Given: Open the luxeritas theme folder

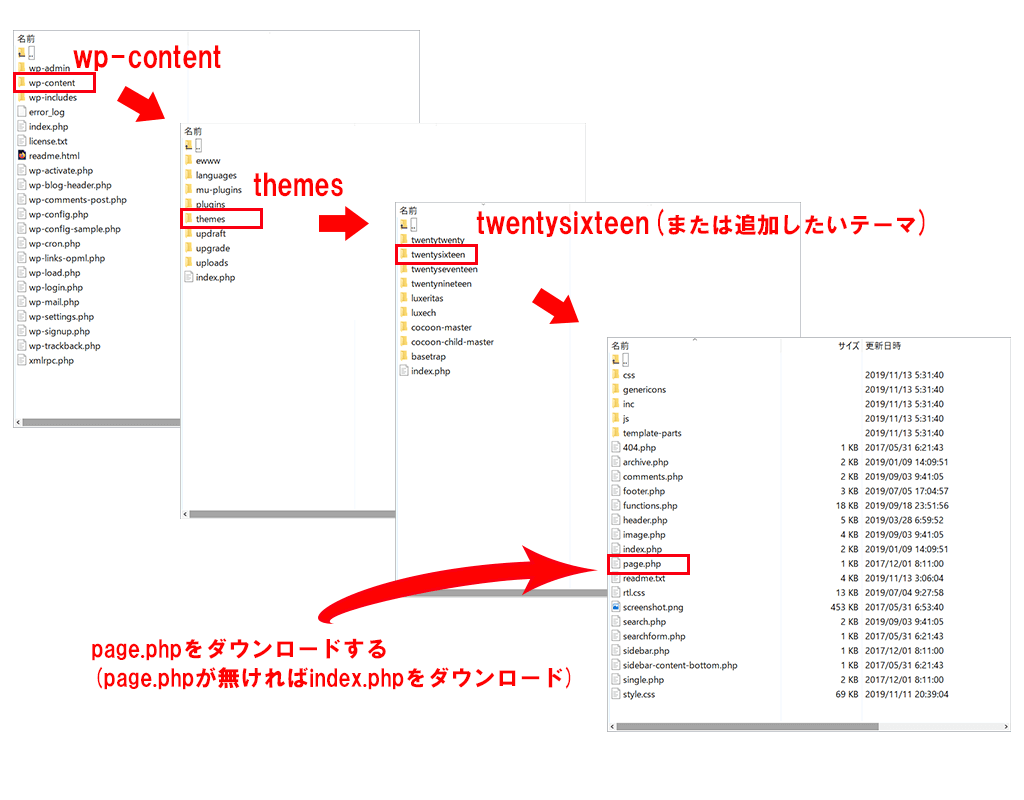Looking at the screenshot, I should (427, 298).
